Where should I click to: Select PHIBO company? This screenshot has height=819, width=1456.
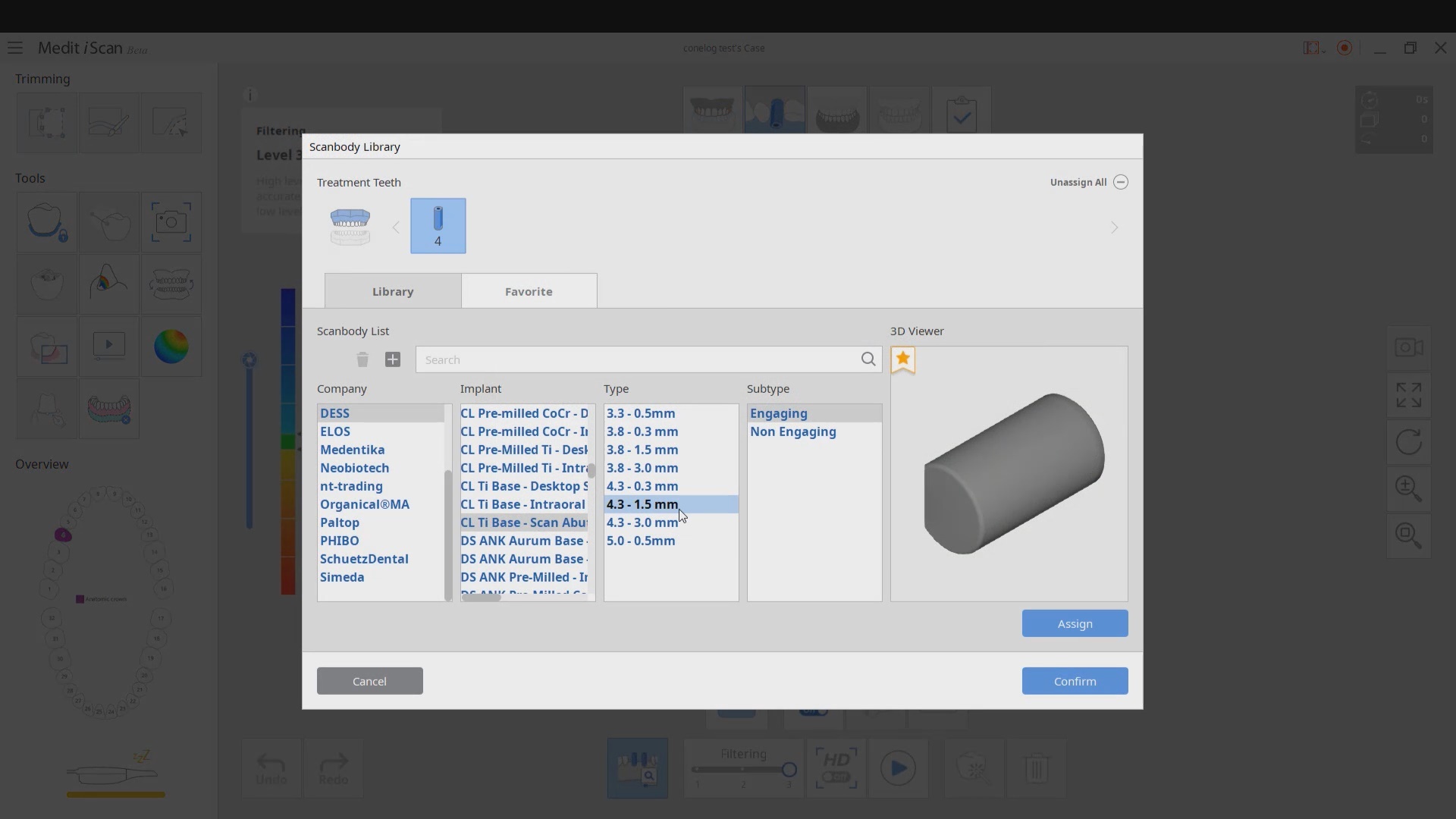381,541
